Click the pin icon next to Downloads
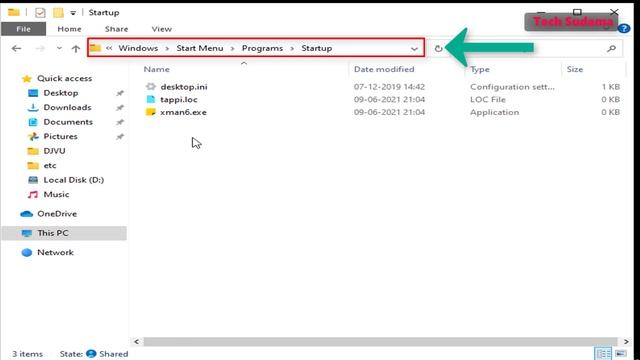The height and width of the screenshot is (360, 640). click(120, 108)
